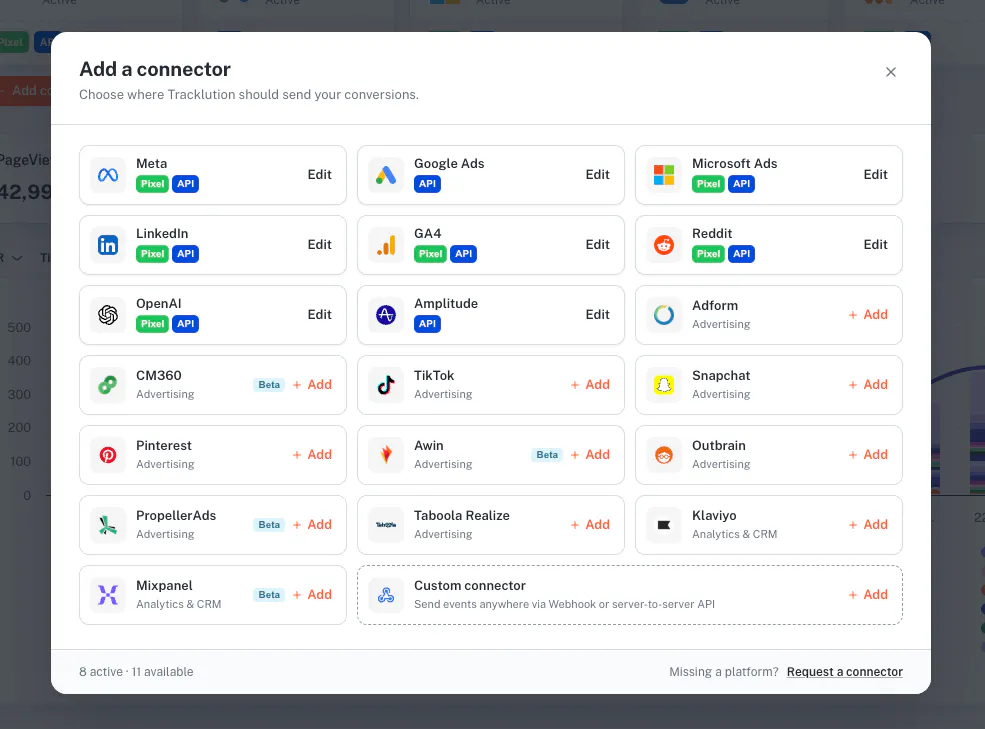Close the Add a connector dialog

(891, 72)
